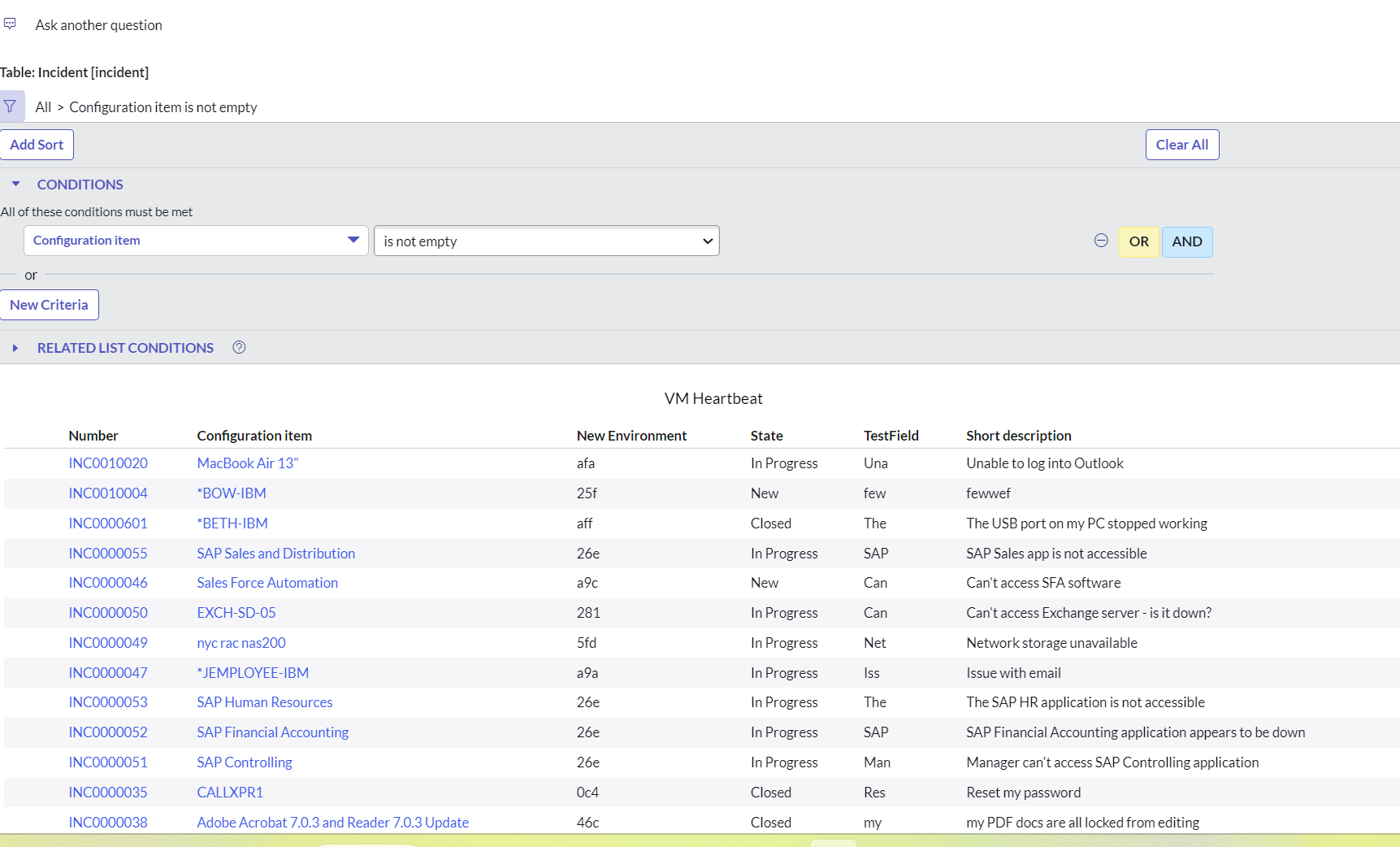Image resolution: width=1400 pixels, height=847 pixels.
Task: Click the filter funnel icon
Action: coord(11,106)
